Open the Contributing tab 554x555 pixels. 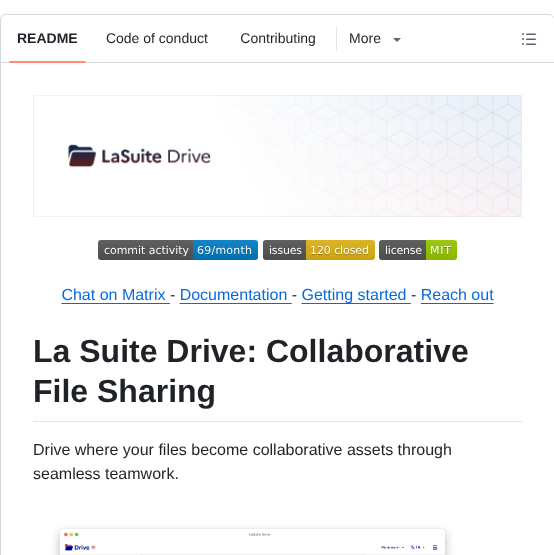coord(278,39)
